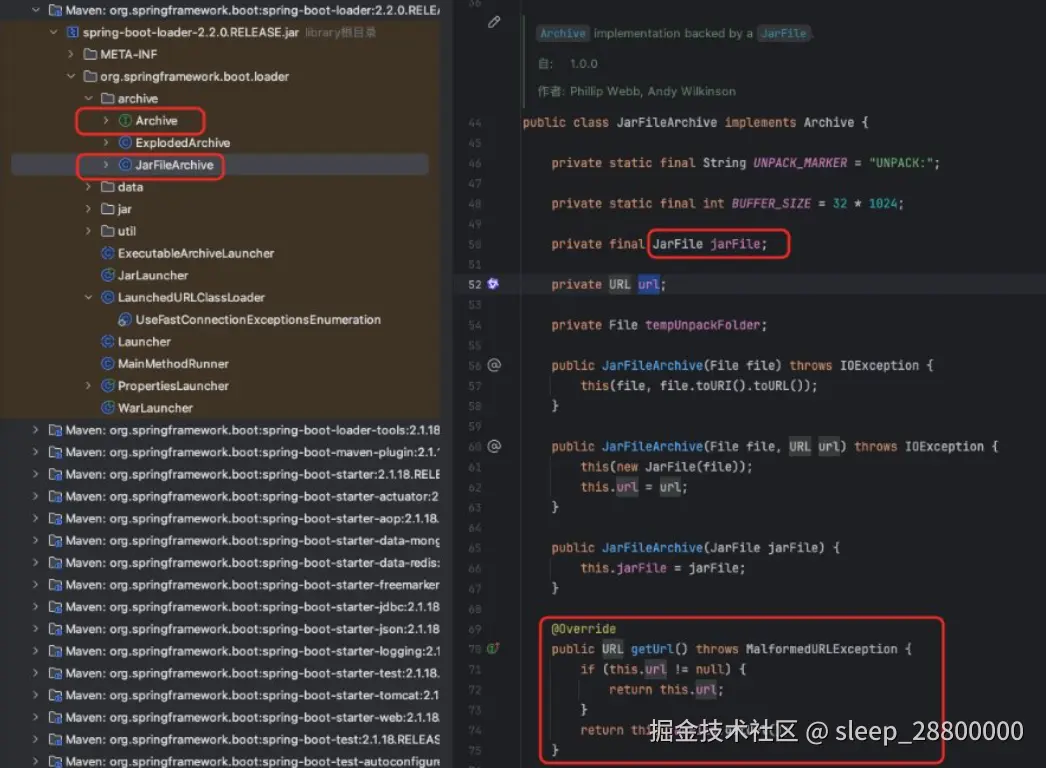The image size is (1046, 768).
Task: Expand Maven spring-boot-starter-freemarker library
Action: (36, 585)
